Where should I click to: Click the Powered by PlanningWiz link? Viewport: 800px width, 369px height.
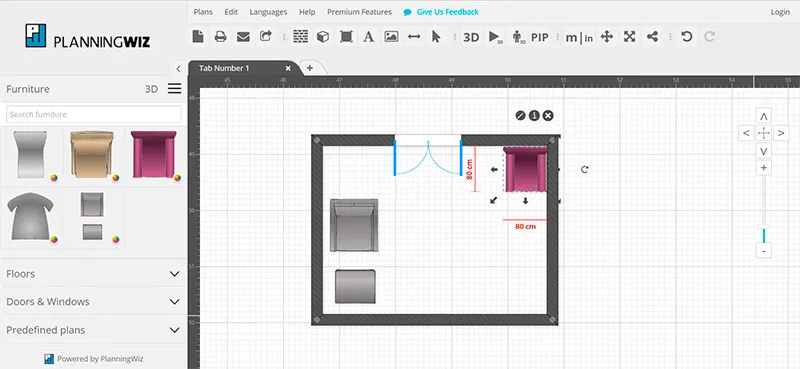point(93,358)
